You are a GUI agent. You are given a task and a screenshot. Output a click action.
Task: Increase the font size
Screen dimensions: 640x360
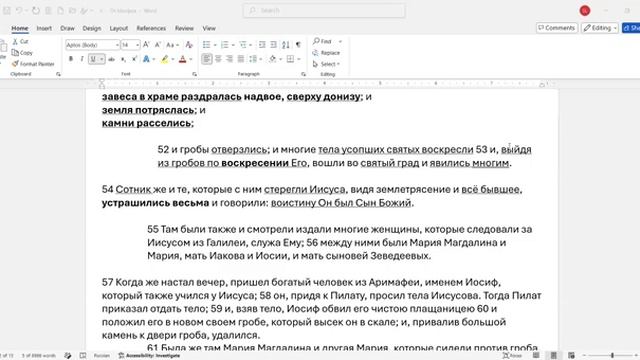tap(146, 44)
